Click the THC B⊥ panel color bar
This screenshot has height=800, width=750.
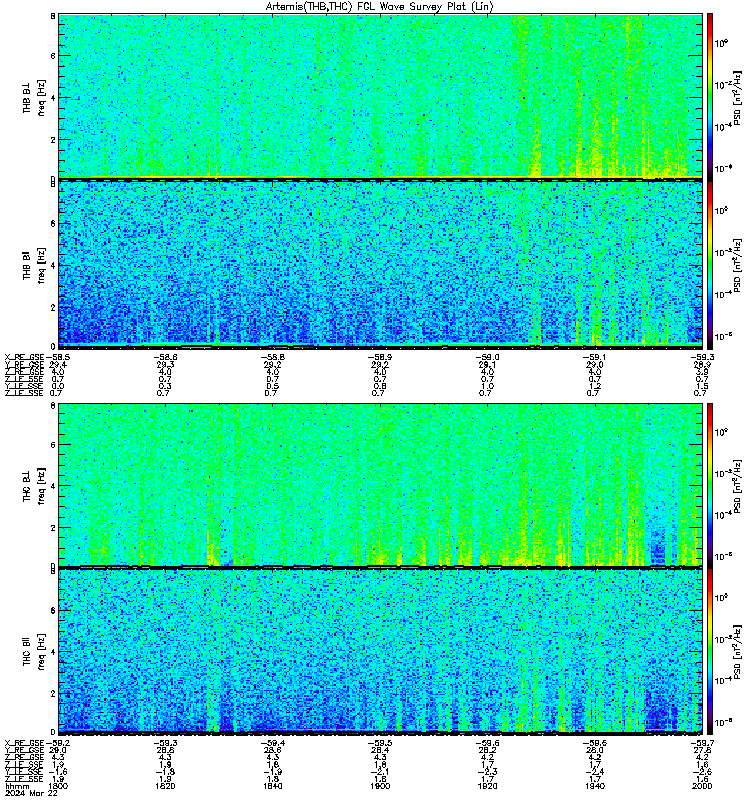(x=710, y=485)
